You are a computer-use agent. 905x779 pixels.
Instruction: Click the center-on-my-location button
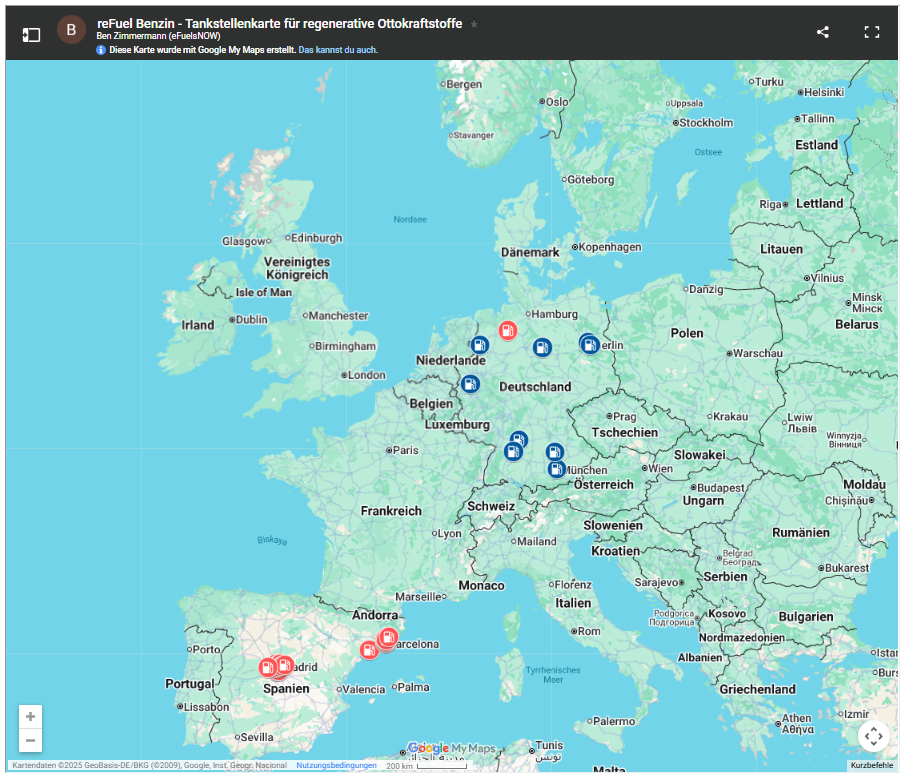tap(873, 736)
